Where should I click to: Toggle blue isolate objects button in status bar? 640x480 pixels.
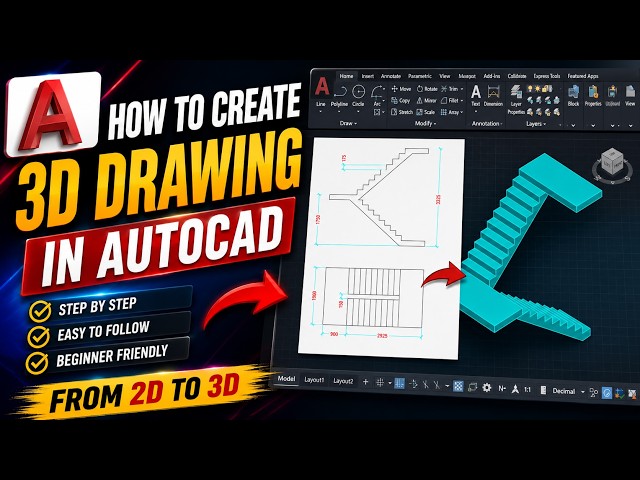pos(607,393)
